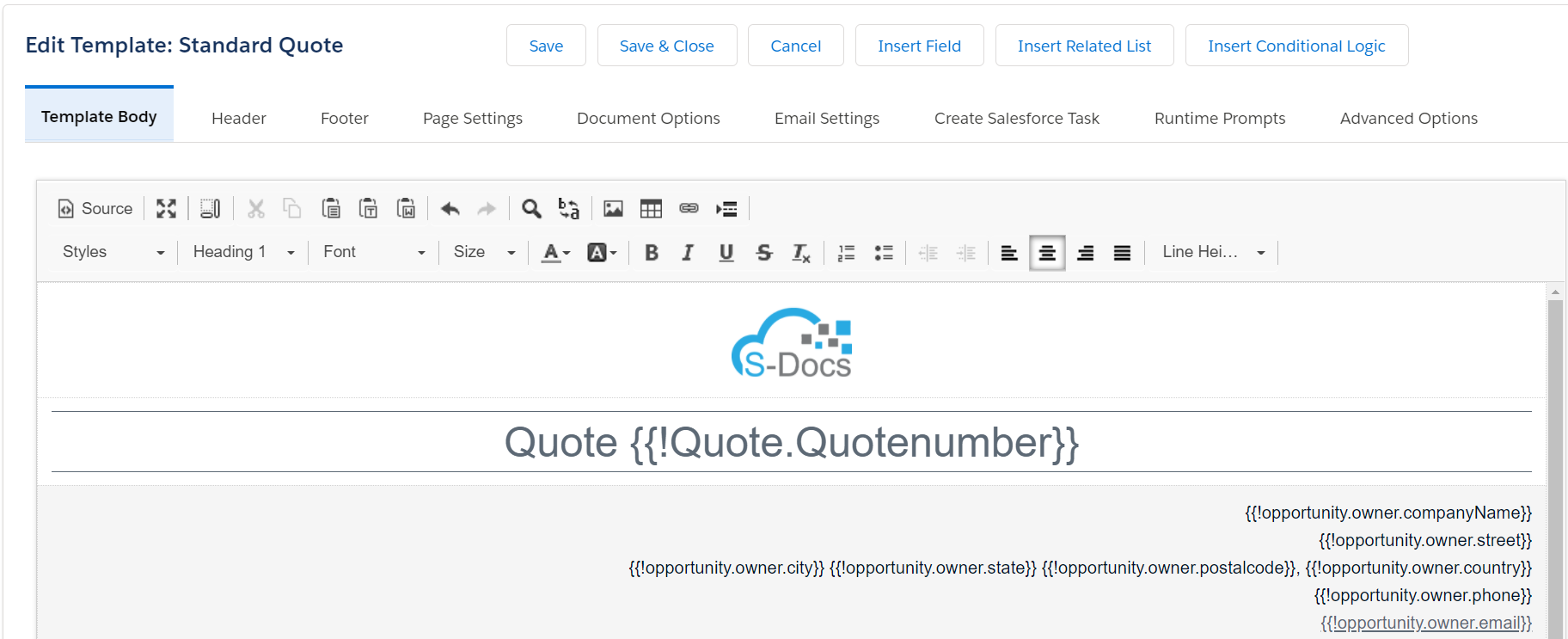Screen dimensions: 1568x639
Task: Open Find with the magnifier icon
Action: [x=531, y=209]
